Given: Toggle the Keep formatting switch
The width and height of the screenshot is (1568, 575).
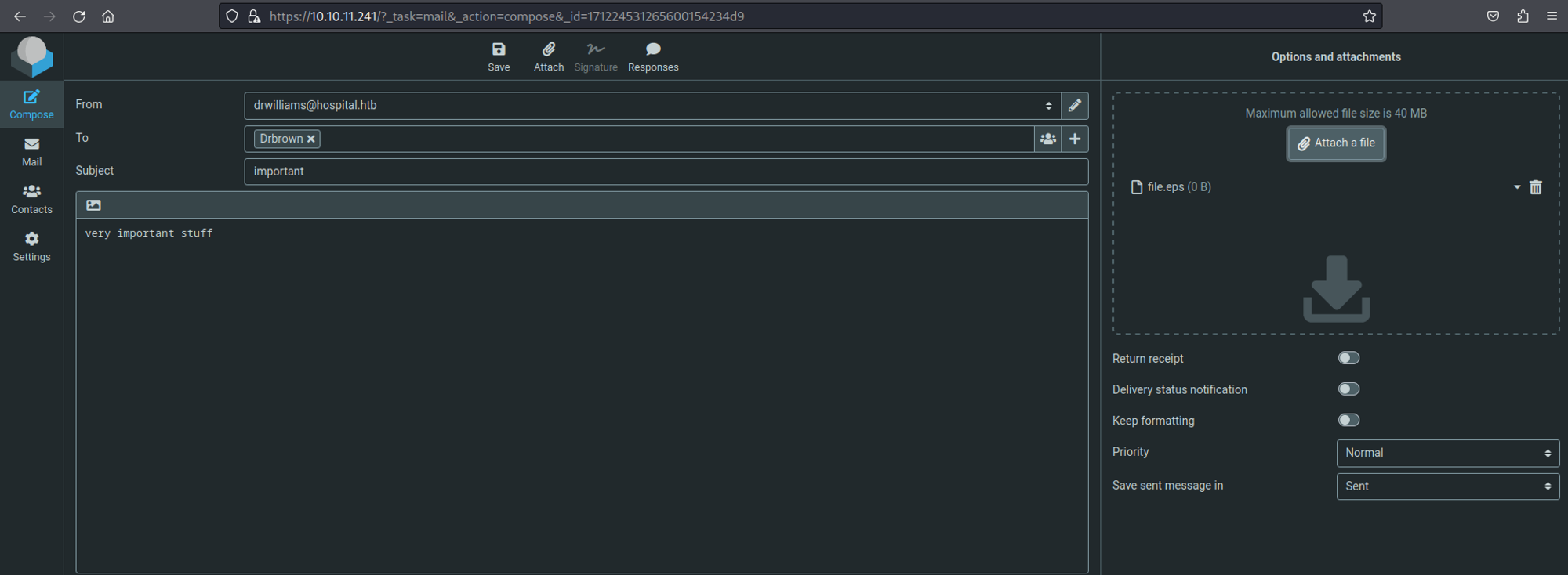Looking at the screenshot, I should coord(1348,421).
